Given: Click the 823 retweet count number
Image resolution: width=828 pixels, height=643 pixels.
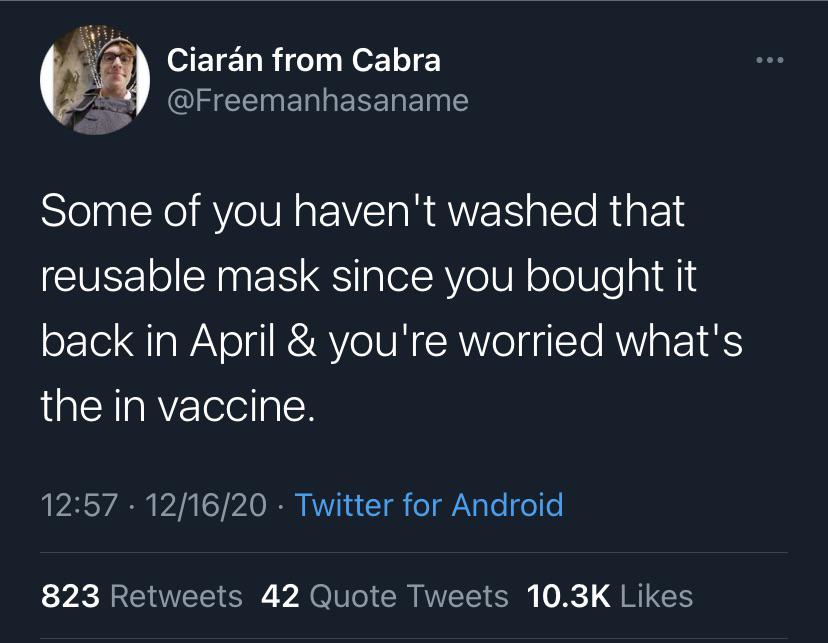Looking at the screenshot, I should (70, 596).
